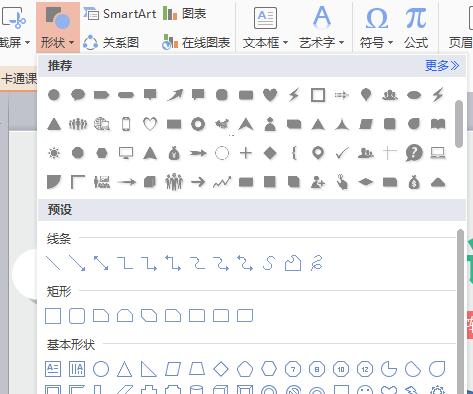Pick the open book recommended shape

[x=438, y=124]
